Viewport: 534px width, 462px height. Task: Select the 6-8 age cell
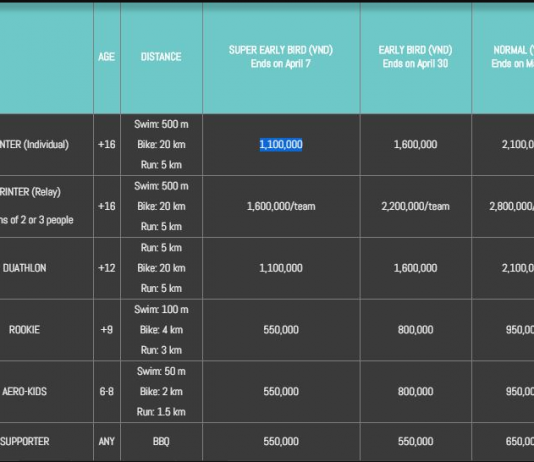[x=107, y=391]
